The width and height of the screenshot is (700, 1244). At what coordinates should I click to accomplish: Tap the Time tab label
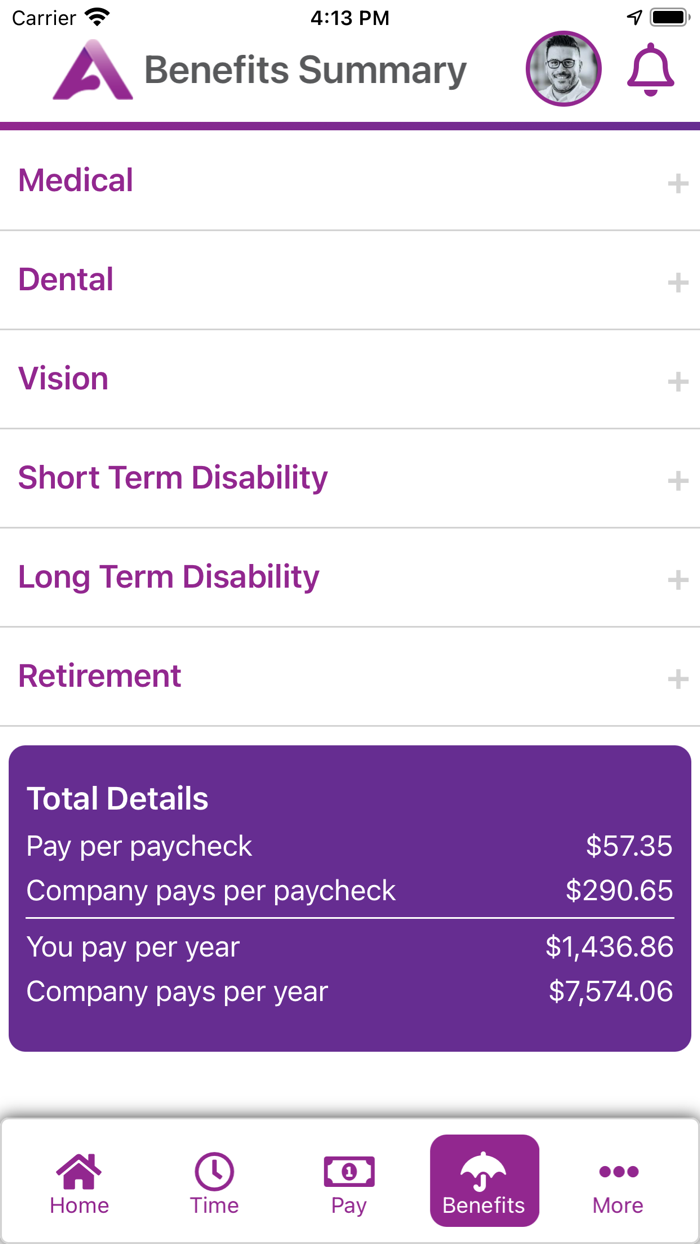[214, 1205]
